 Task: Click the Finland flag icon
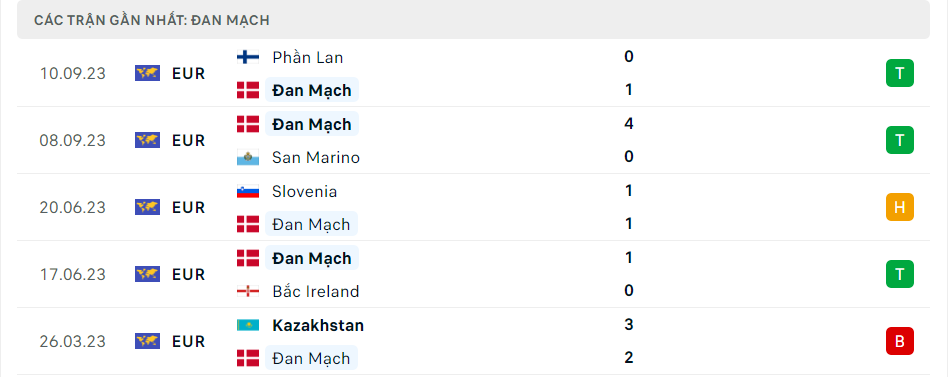(x=248, y=57)
